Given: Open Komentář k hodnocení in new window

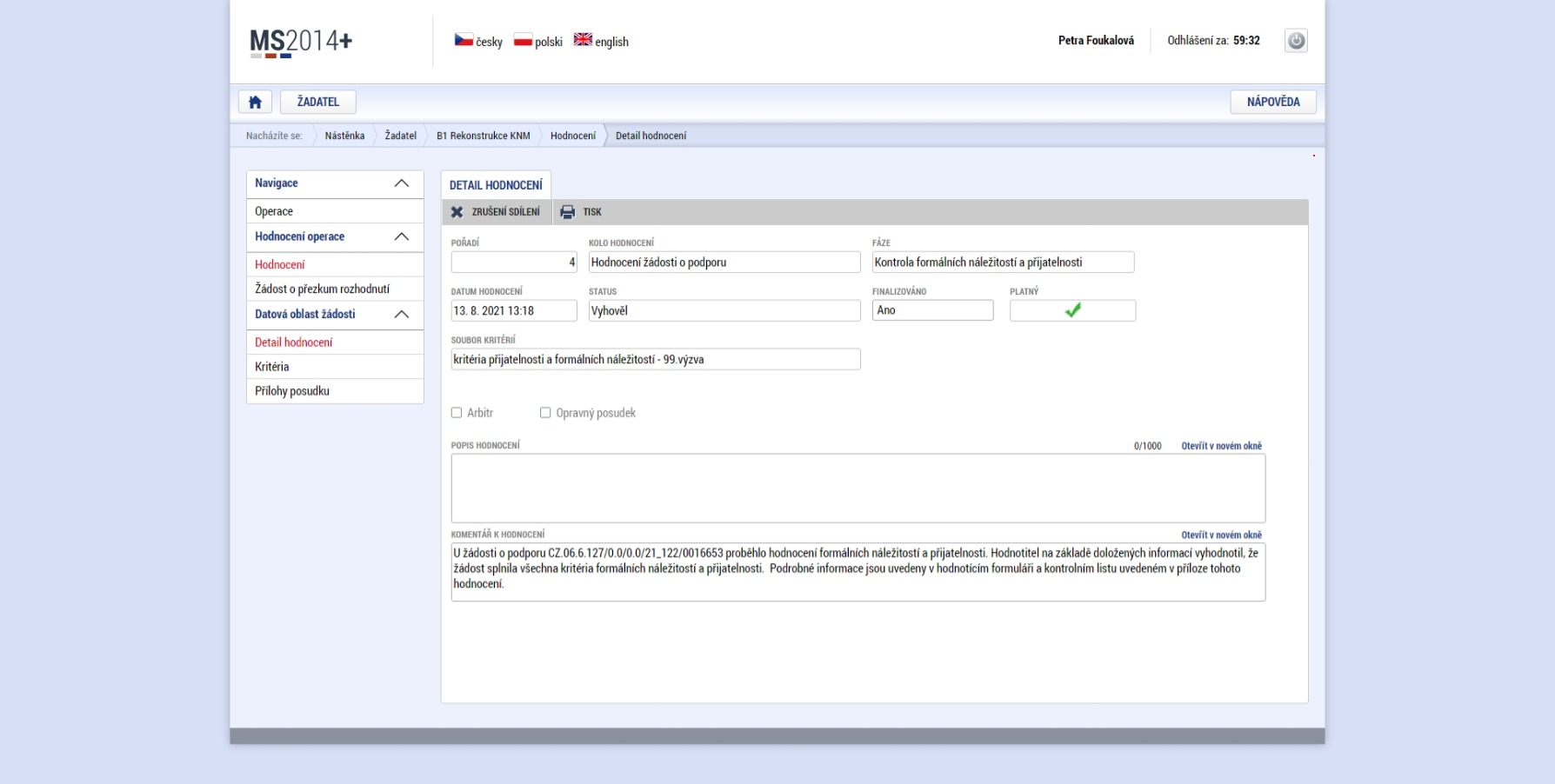Looking at the screenshot, I should [1221, 535].
